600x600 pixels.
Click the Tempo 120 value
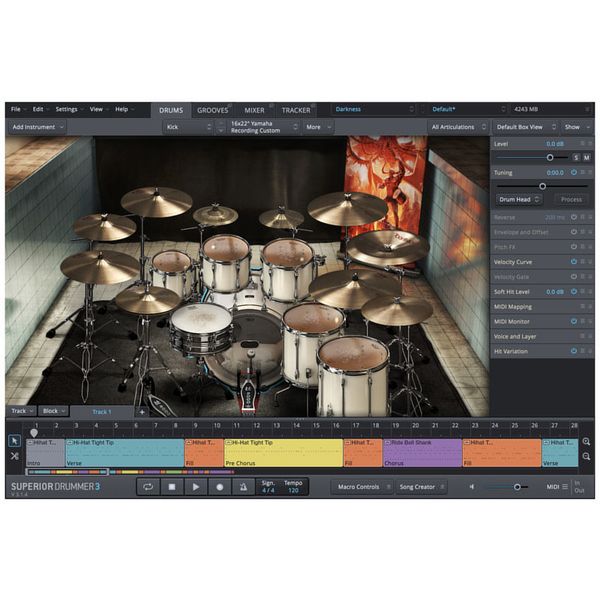(293, 490)
